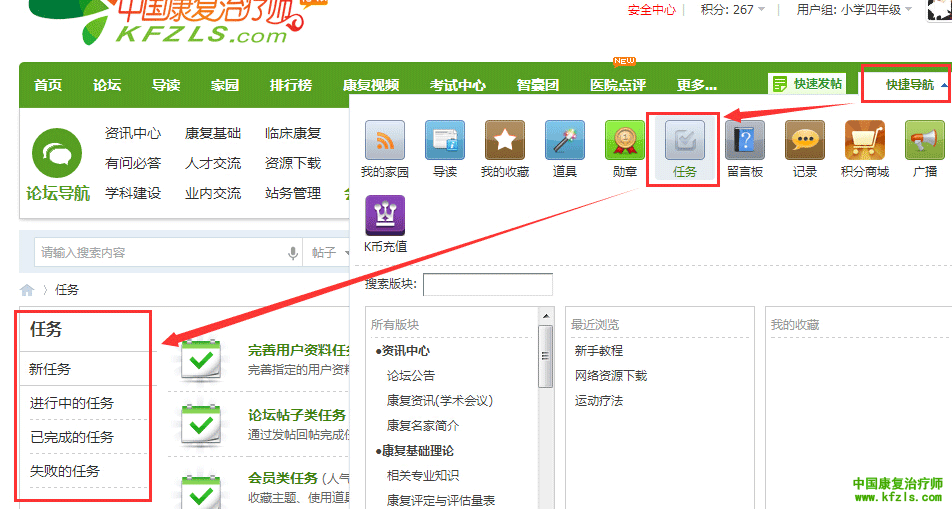Select the 道具 magic wand icon
Viewport: 952px width, 509px height.
(565, 141)
